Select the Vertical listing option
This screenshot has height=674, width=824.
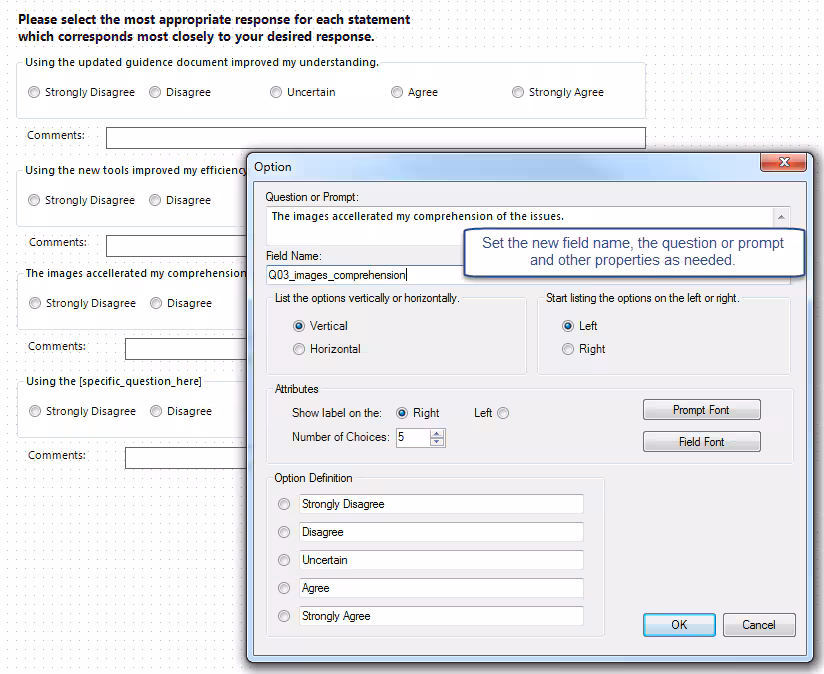301,325
